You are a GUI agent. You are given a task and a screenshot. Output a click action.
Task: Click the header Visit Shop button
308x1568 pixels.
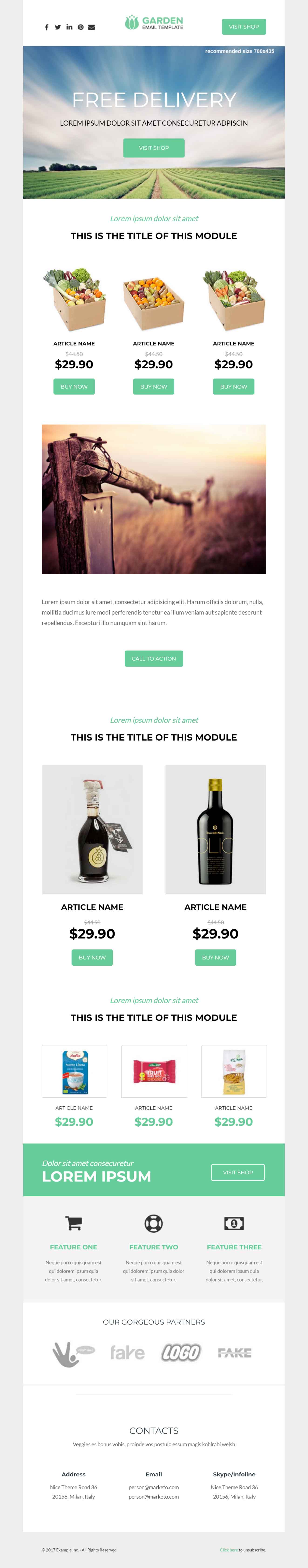pos(244,27)
